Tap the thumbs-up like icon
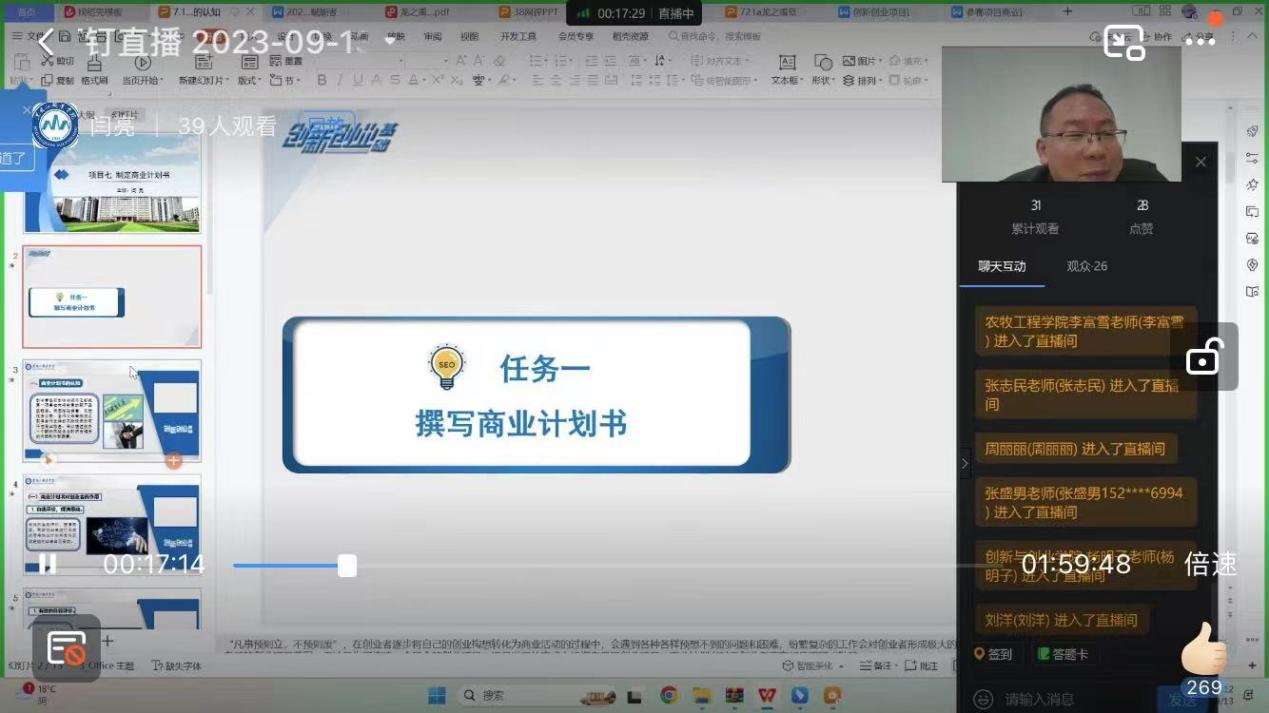Screen dimensions: 1269x713 click(x=1203, y=650)
